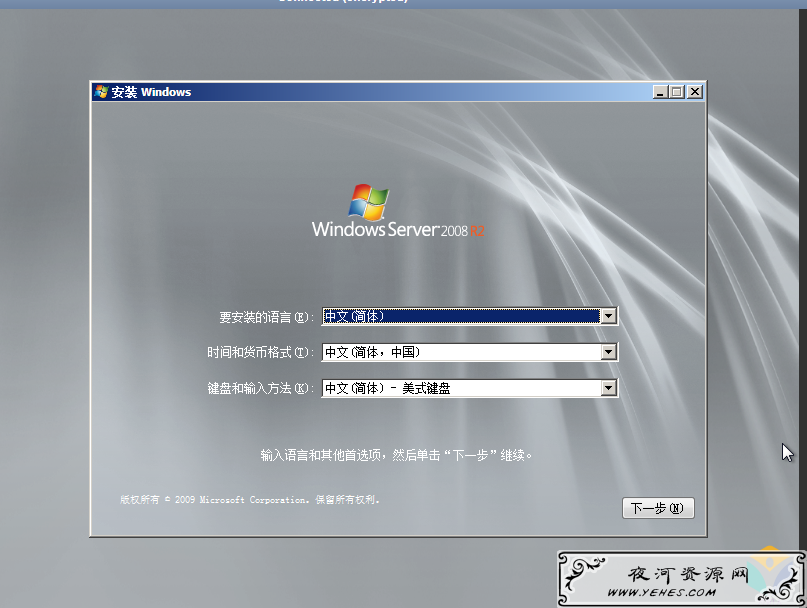Click the 输入语言和其他首选项 instruction text
Viewport: 807px width, 608px height.
396,455
